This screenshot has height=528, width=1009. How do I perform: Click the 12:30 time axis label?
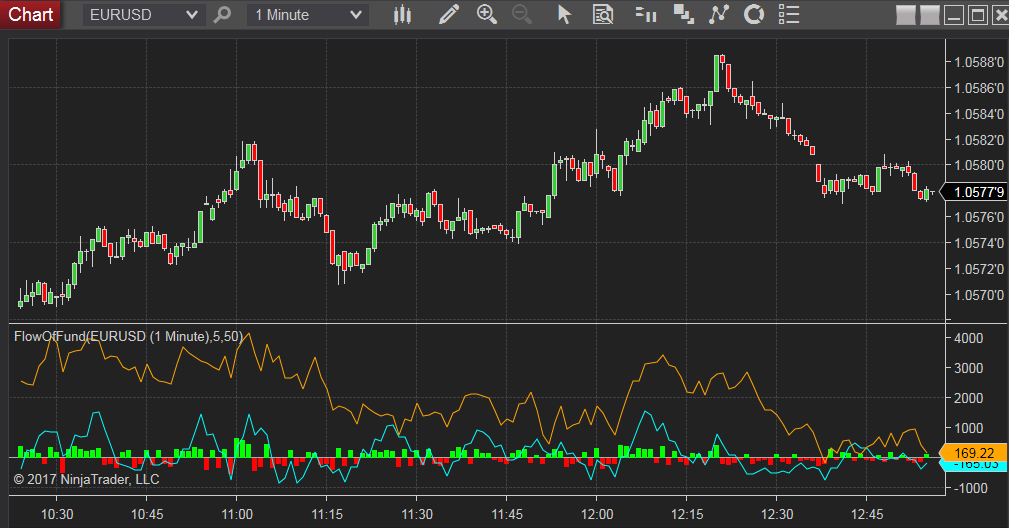pos(777,514)
